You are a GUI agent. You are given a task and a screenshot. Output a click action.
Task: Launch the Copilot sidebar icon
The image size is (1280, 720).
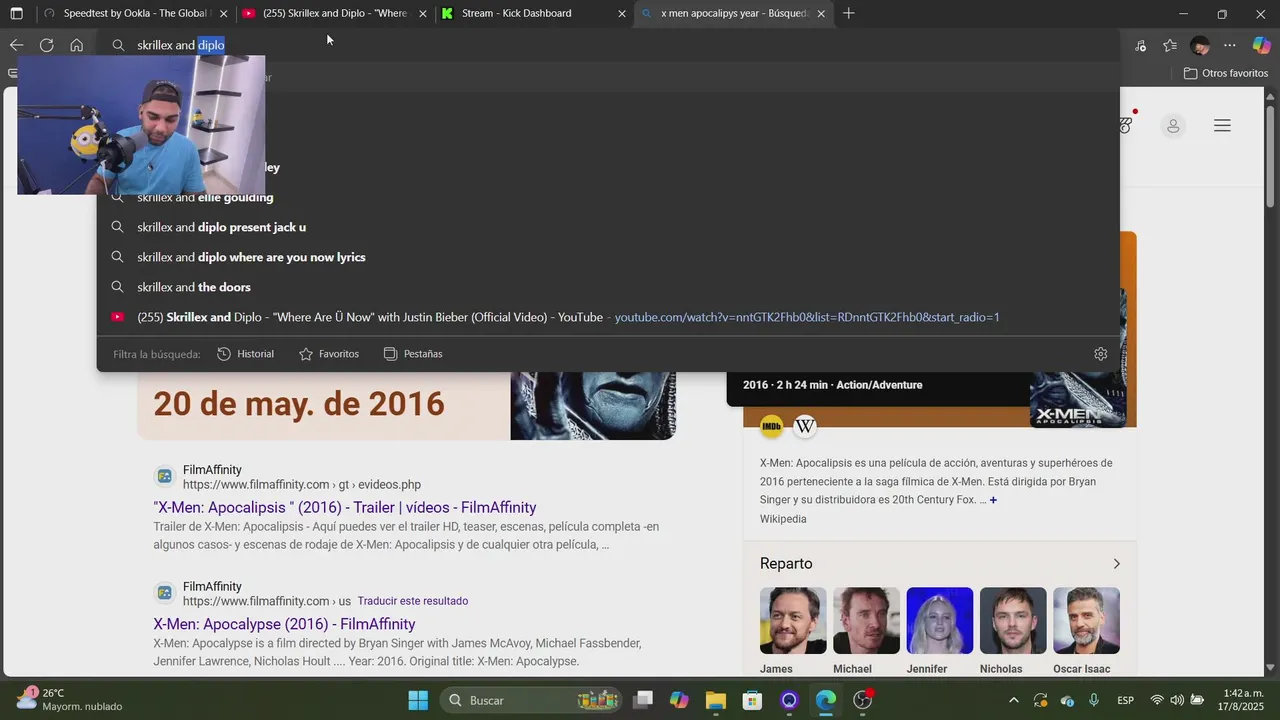(x=1262, y=45)
